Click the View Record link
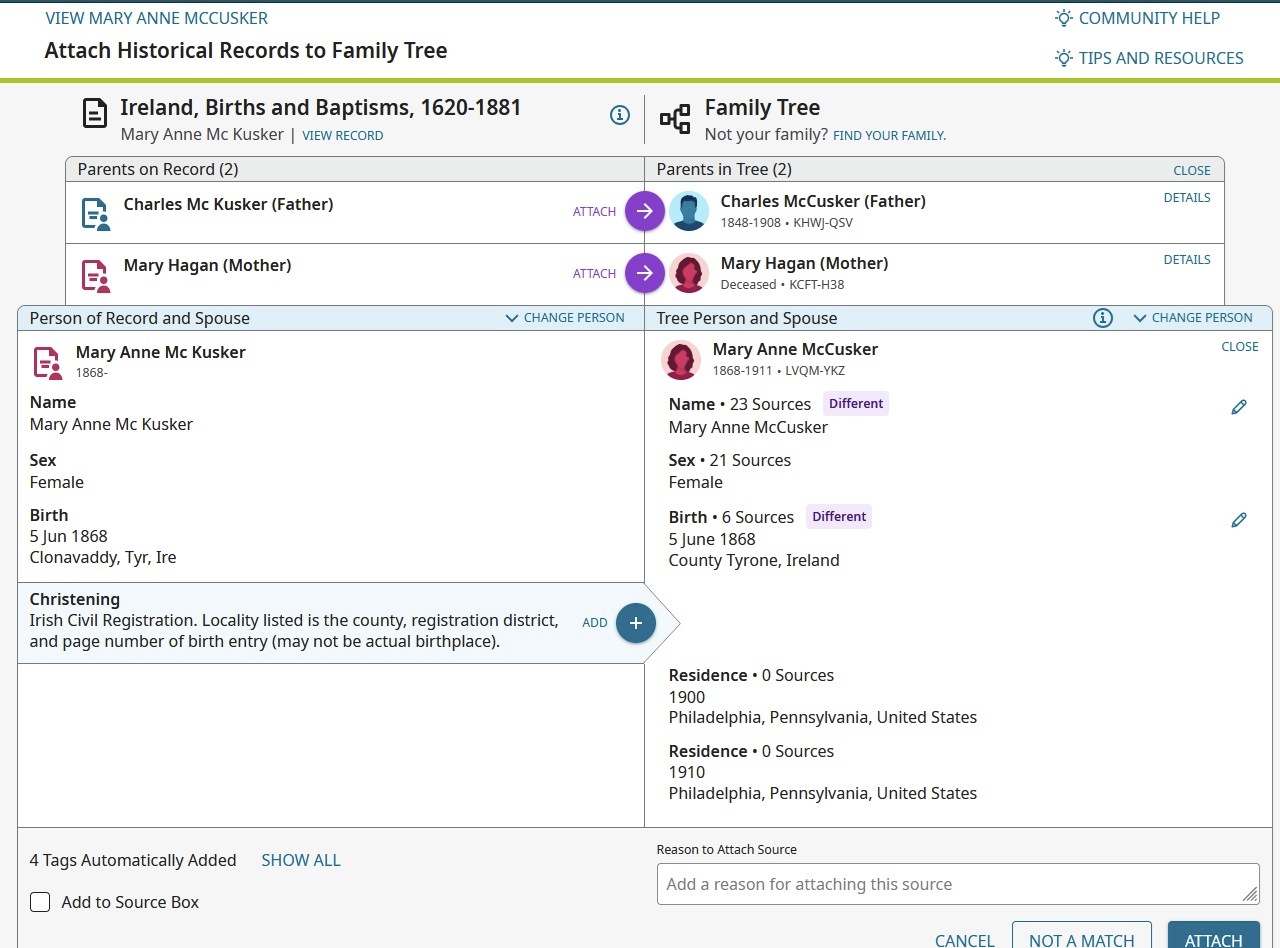This screenshot has width=1280, height=948. pos(343,136)
